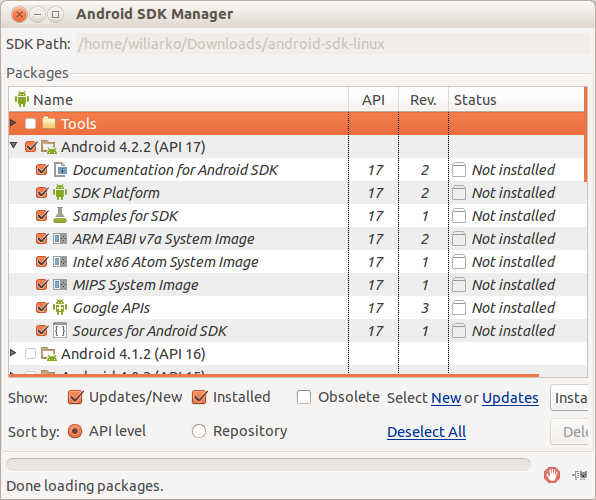Image resolution: width=596 pixels, height=500 pixels.
Task: Select API level sort option
Action: [x=75, y=432]
